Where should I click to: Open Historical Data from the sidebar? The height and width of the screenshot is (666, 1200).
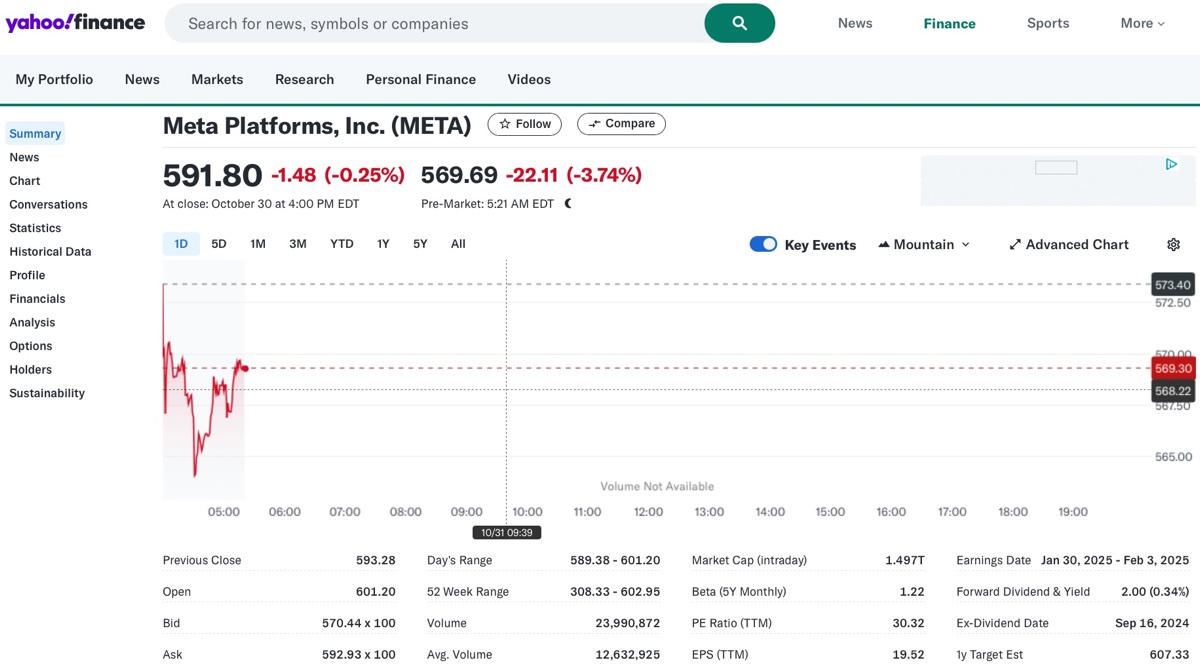pos(50,251)
